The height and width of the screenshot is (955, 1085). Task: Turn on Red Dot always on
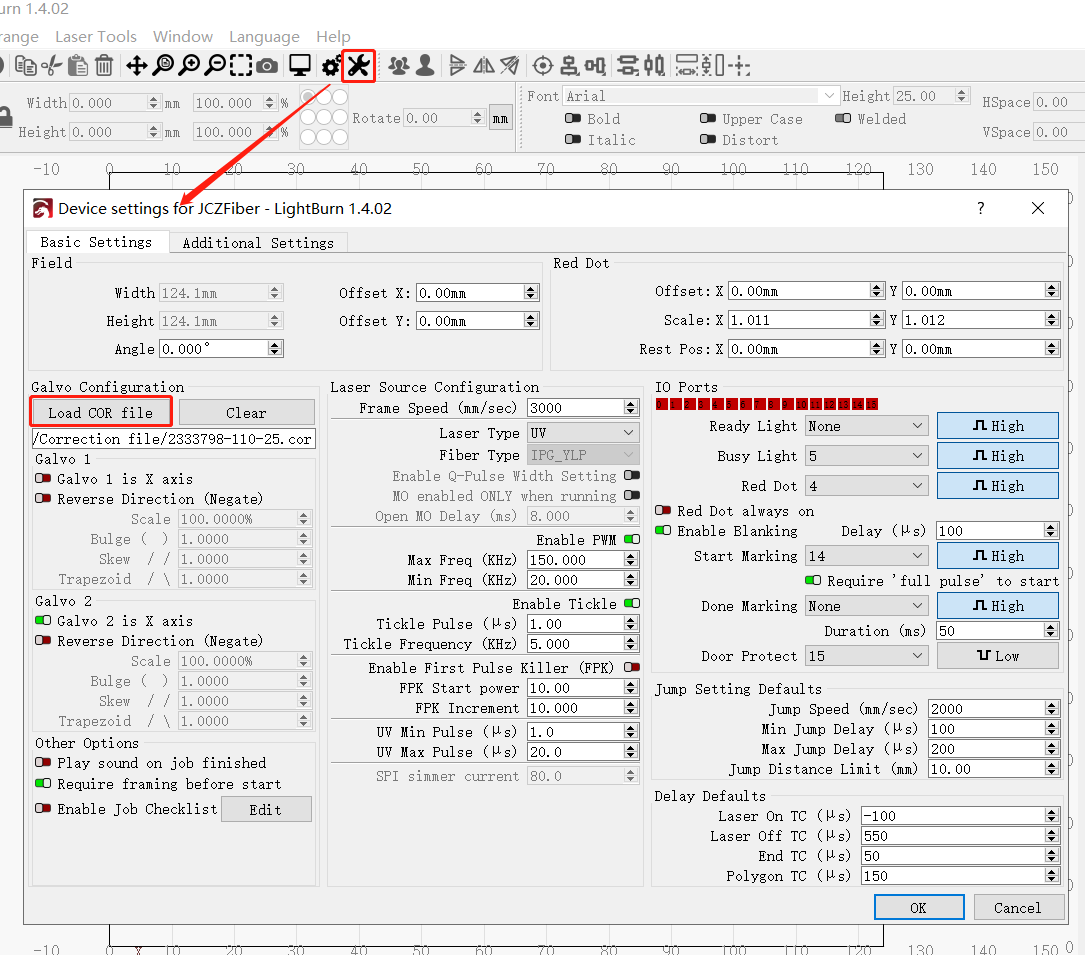663,510
